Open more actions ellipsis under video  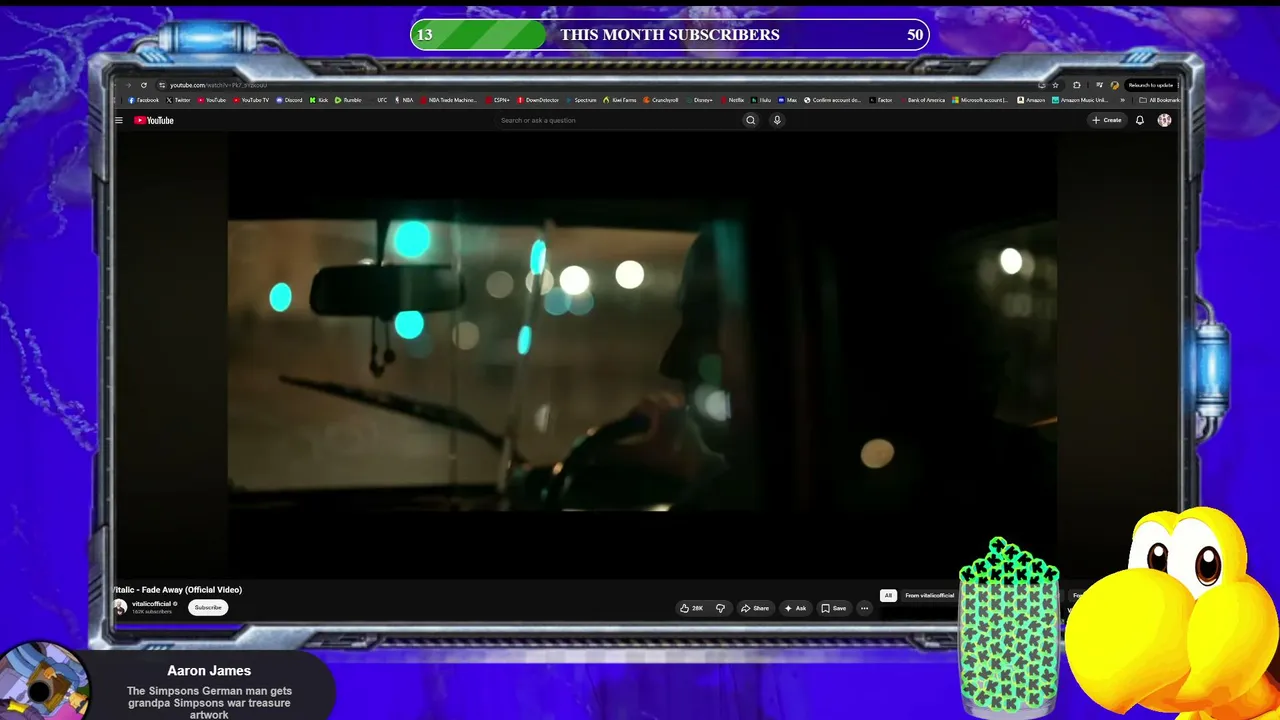pyautogui.click(x=864, y=608)
